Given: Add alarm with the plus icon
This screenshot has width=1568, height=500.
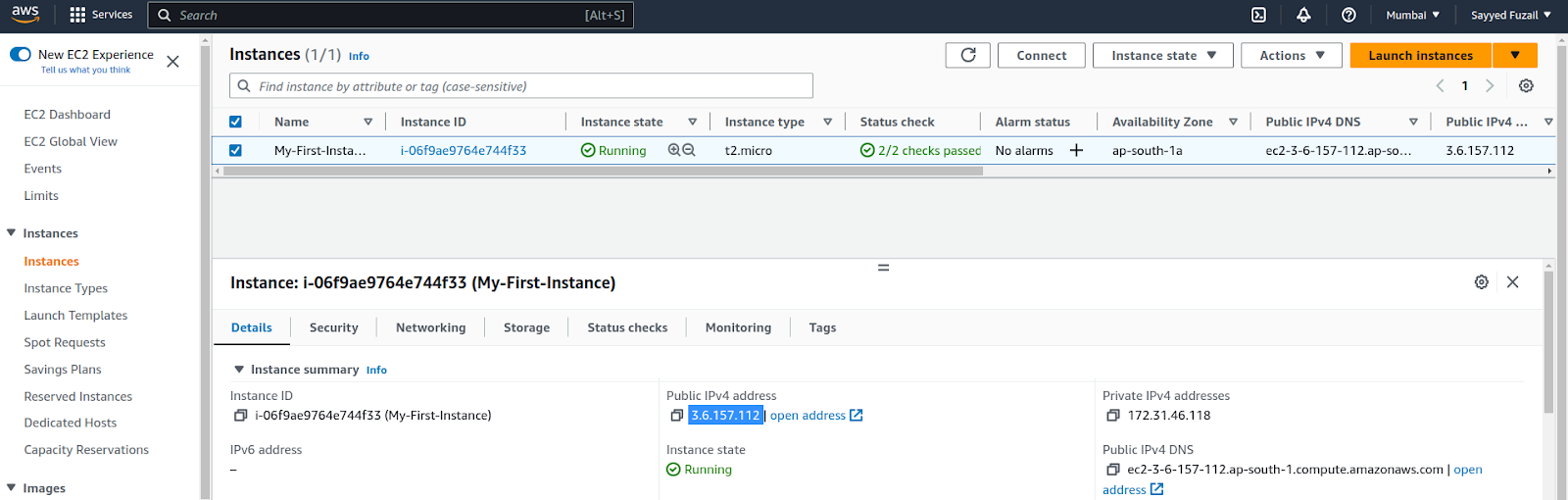Looking at the screenshot, I should [x=1076, y=150].
